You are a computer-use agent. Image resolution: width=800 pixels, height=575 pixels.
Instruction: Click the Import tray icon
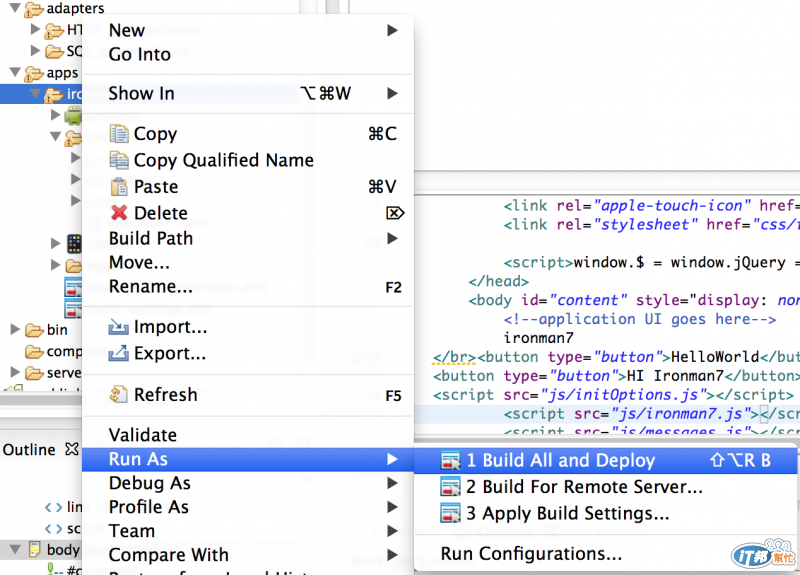point(118,327)
